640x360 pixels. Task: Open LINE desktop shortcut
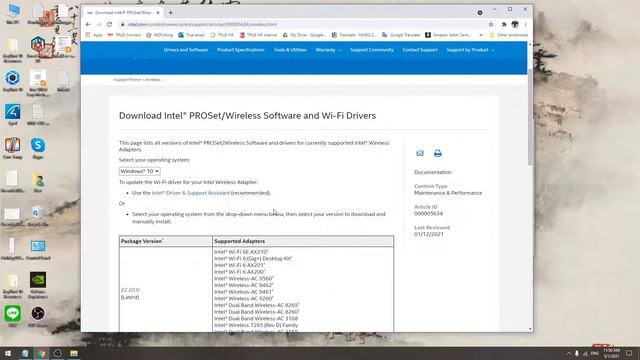13,316
